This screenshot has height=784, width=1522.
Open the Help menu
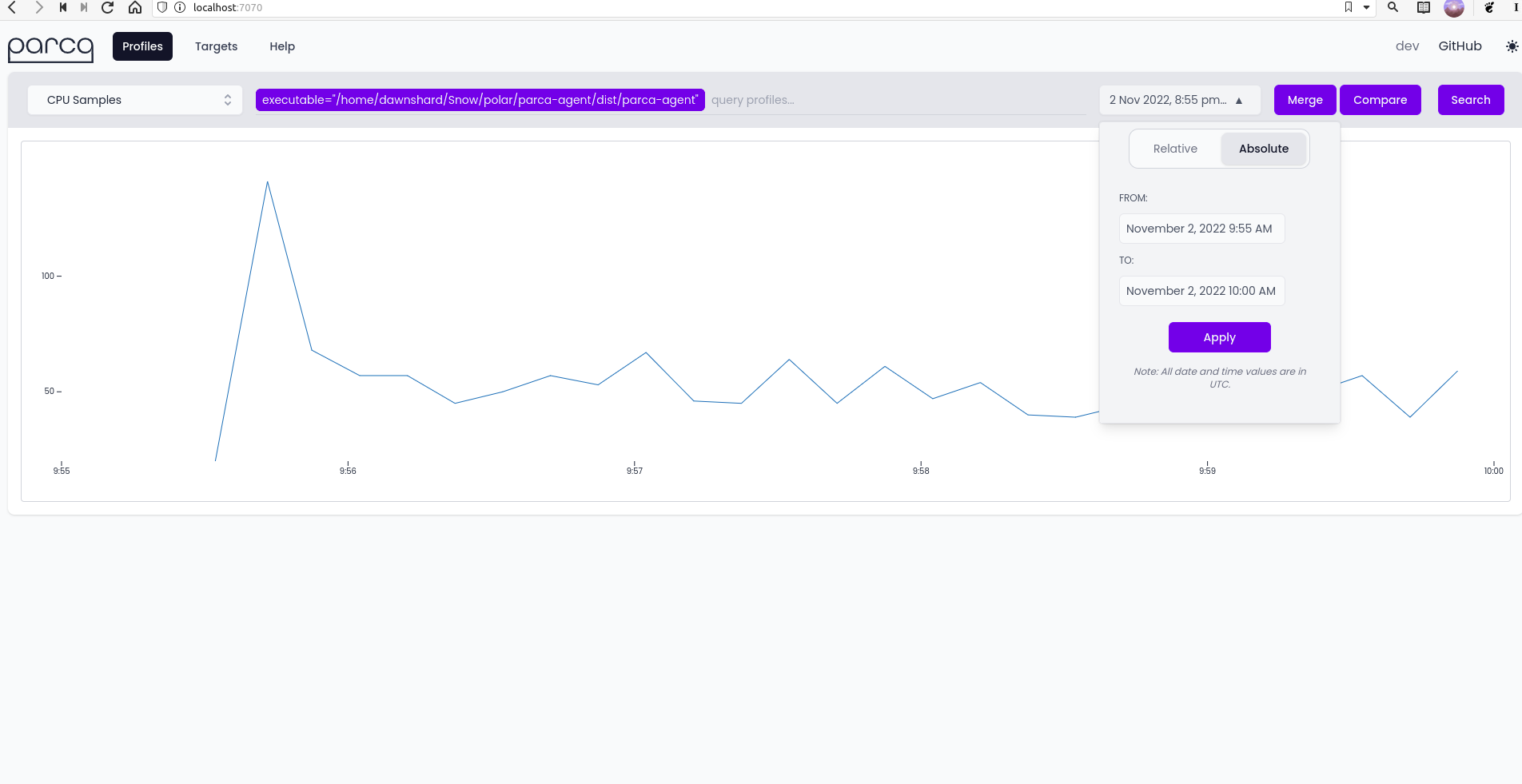pyautogui.click(x=281, y=46)
